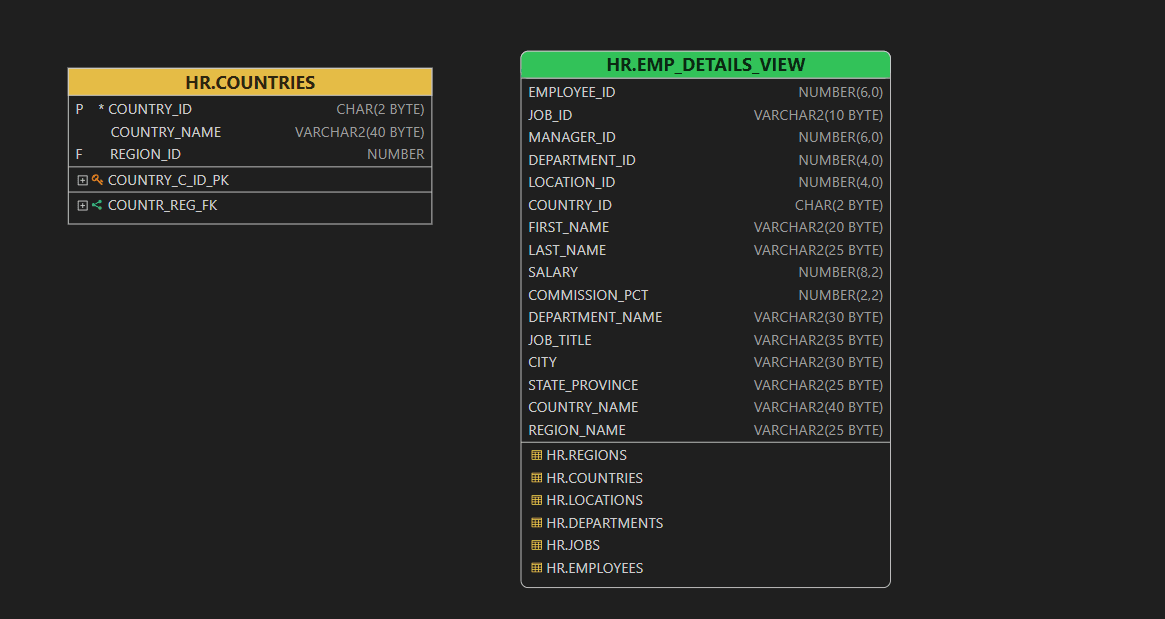Image resolution: width=1165 pixels, height=619 pixels.
Task: Click the table icon next to HR.COUNTRIES
Action: pyautogui.click(x=536, y=477)
